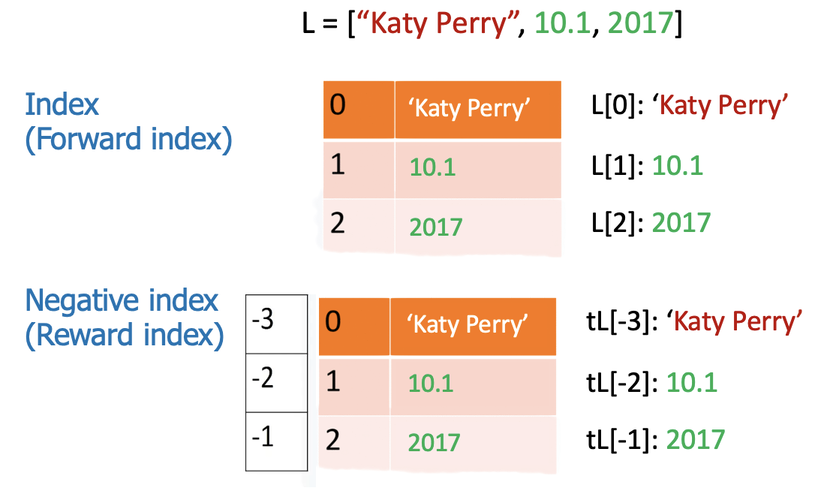This screenshot has height=491, width=815.
Task: Click the L[0]: 'Katy Perry' label
Action: [x=691, y=103]
